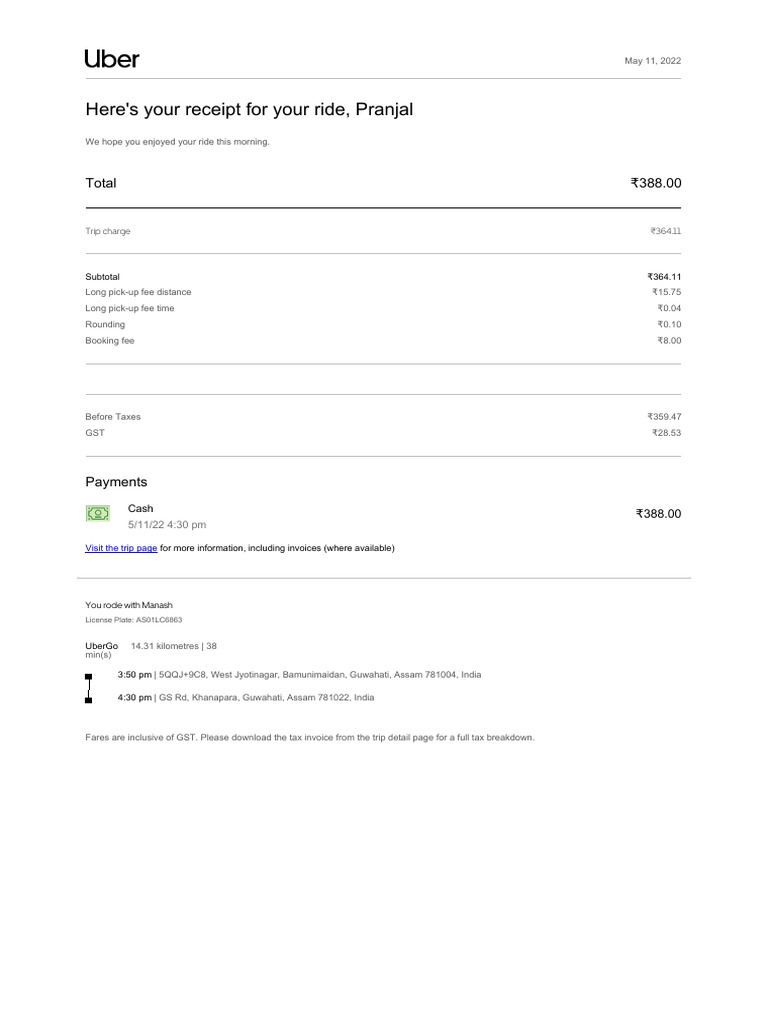Click the Trip charge row label
This screenshot has height=1024, width=768.
(x=108, y=231)
